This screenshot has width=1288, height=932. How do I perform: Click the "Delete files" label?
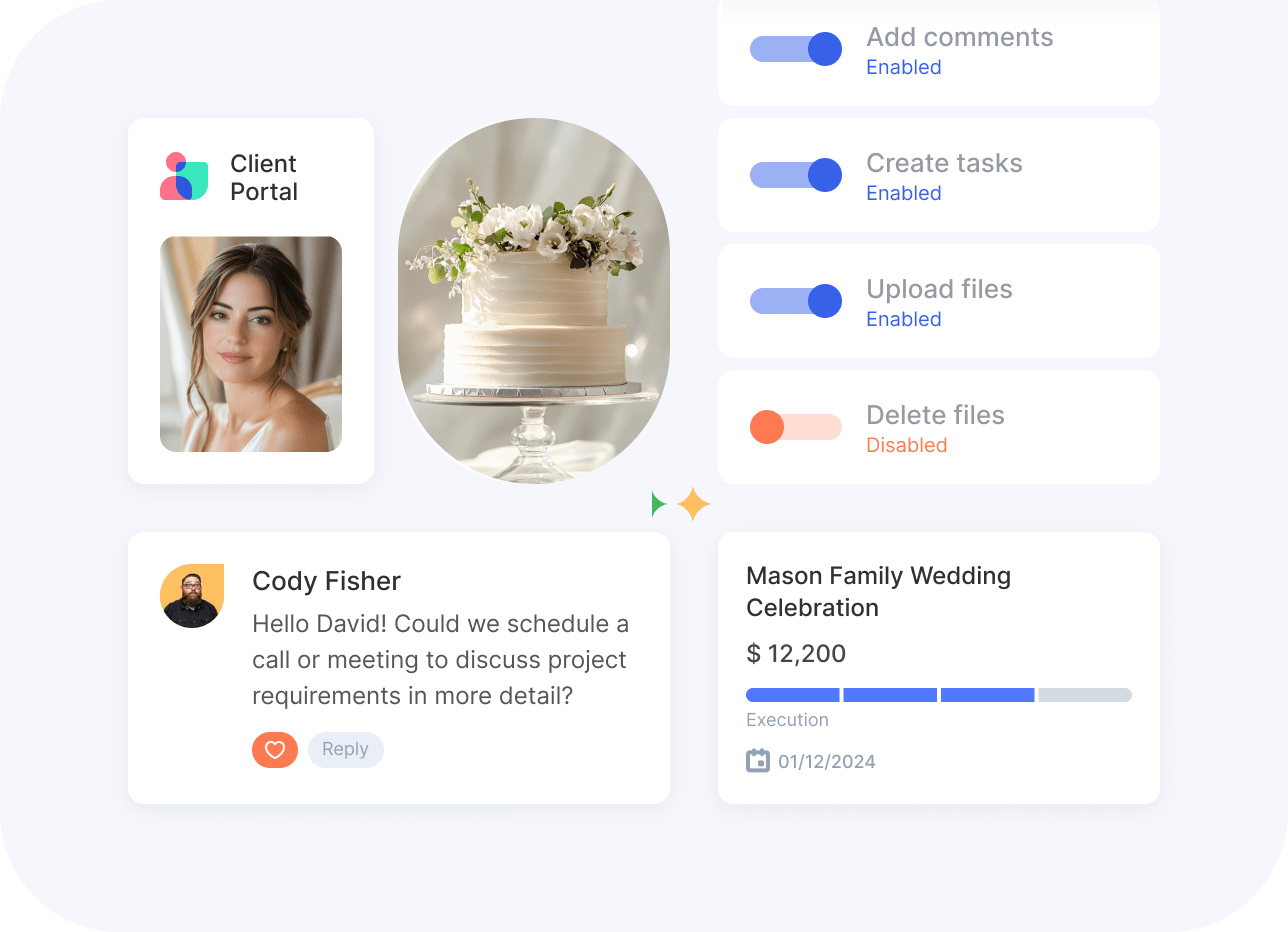[935, 416]
